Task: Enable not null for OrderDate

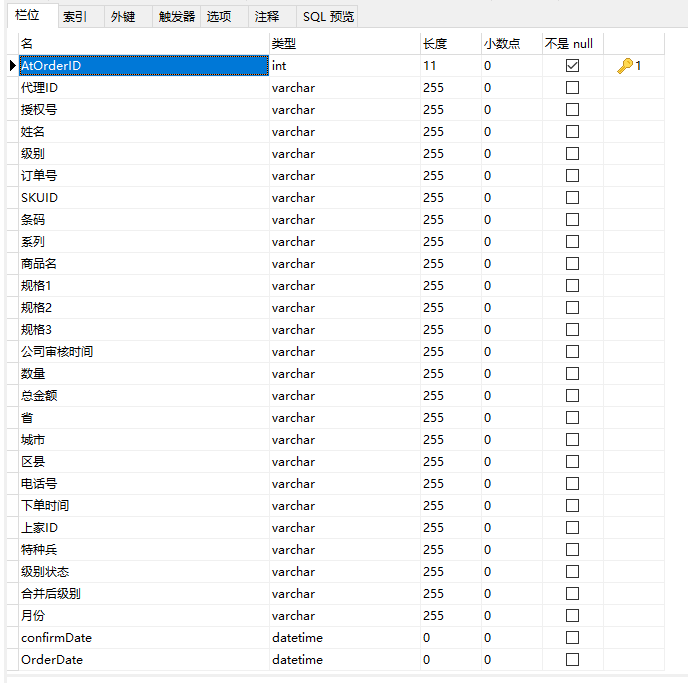Action: click(572, 659)
